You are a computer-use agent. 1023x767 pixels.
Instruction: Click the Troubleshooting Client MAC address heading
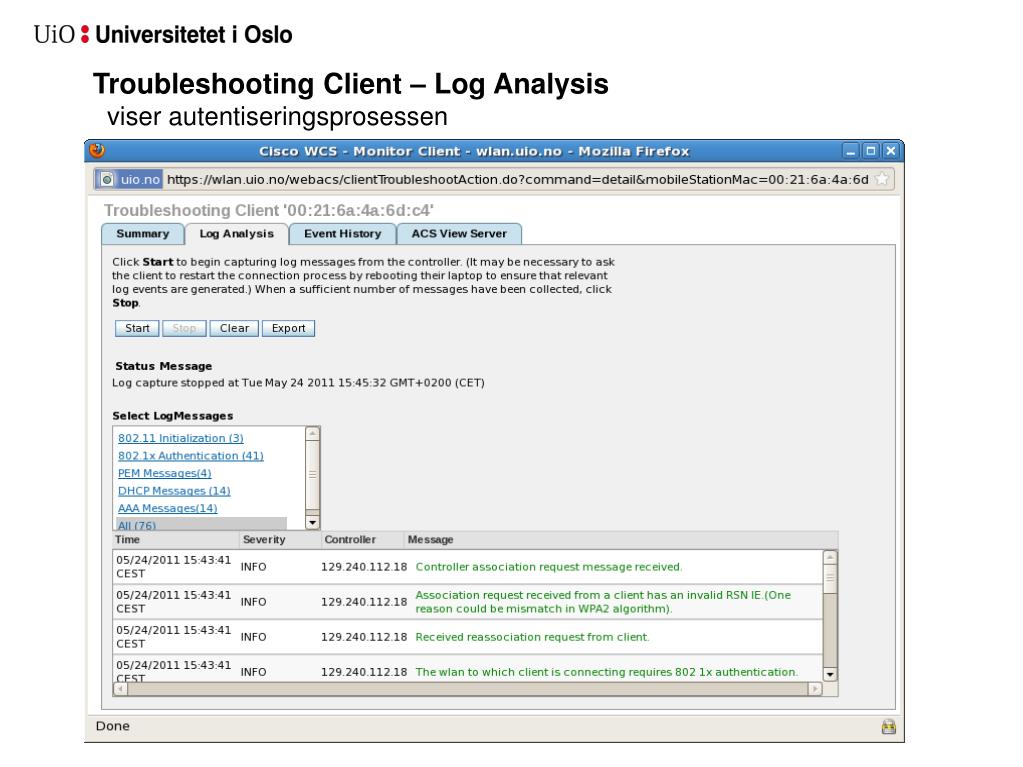click(x=269, y=211)
